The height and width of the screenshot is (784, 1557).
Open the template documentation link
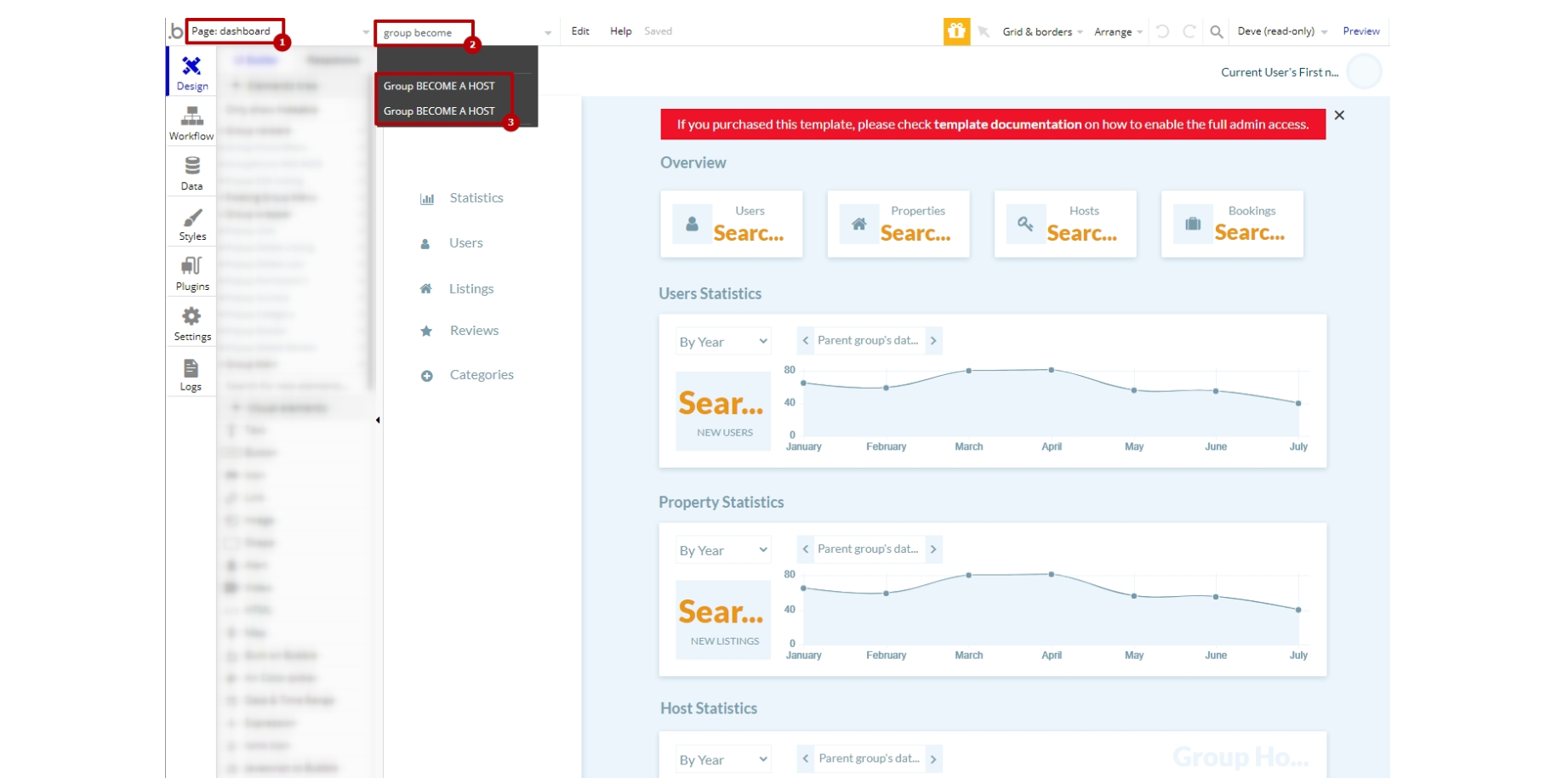[x=1007, y=124]
